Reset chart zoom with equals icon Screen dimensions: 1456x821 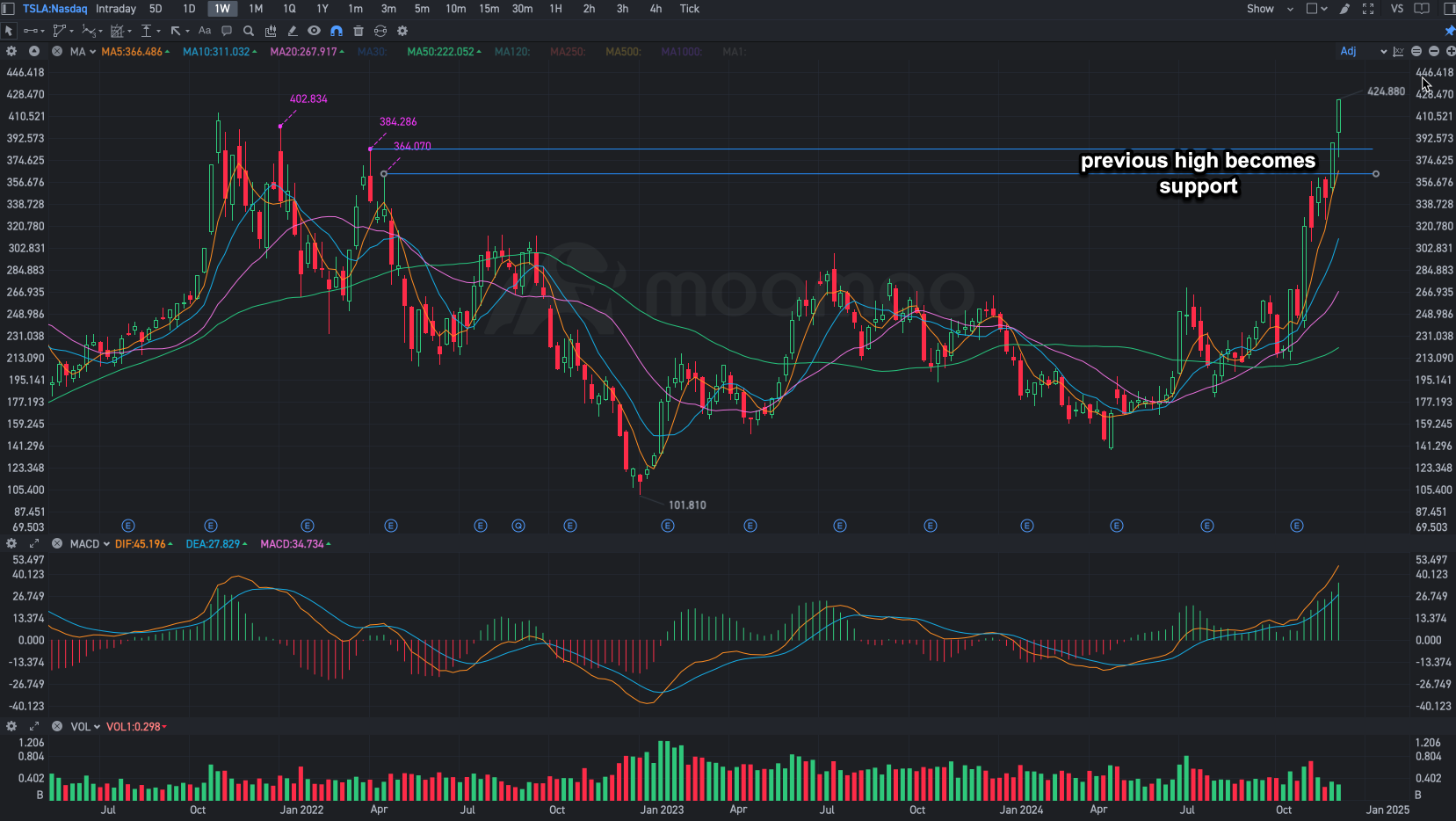[1416, 52]
